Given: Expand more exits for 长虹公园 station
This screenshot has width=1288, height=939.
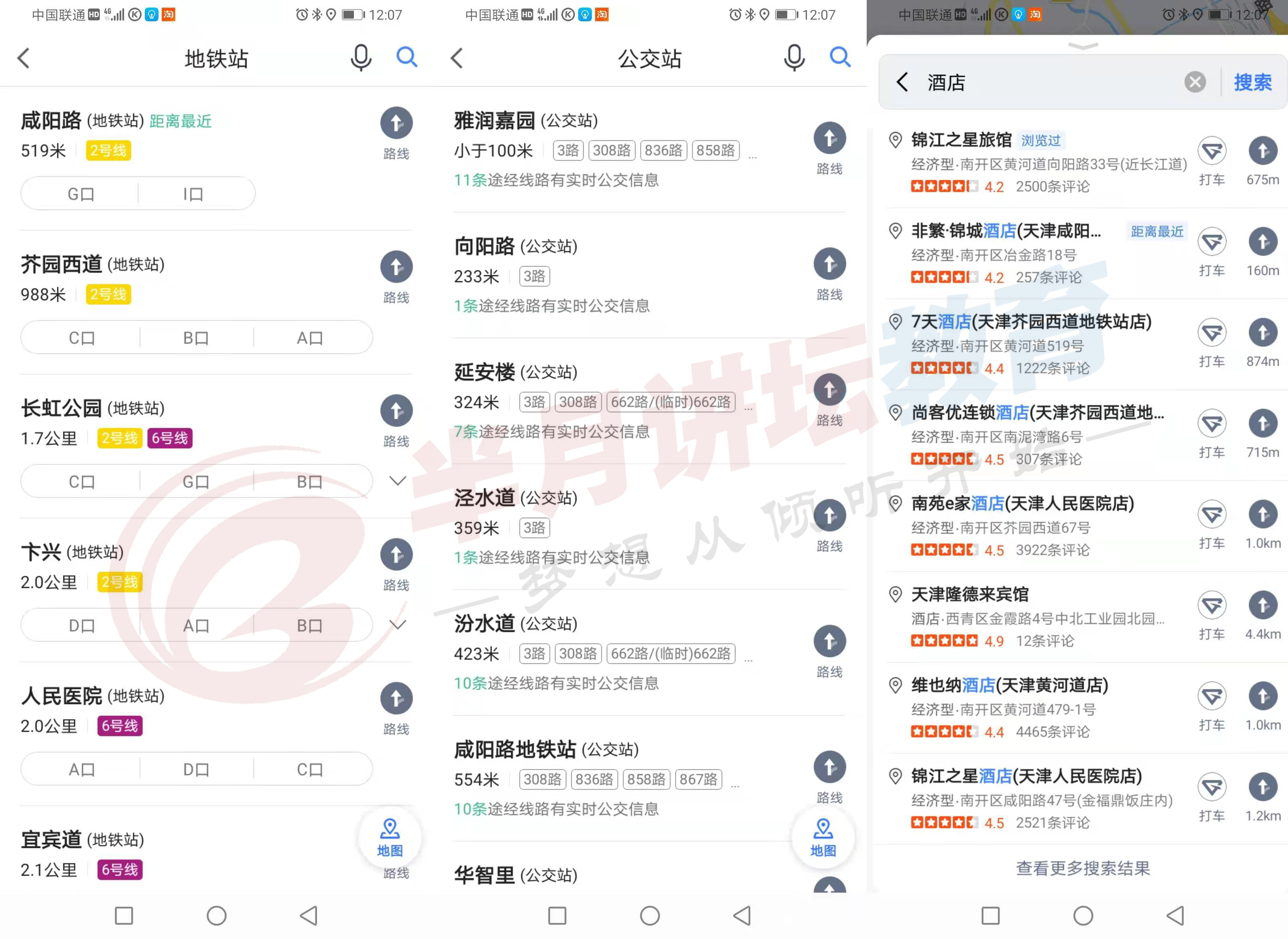Looking at the screenshot, I should [397, 481].
